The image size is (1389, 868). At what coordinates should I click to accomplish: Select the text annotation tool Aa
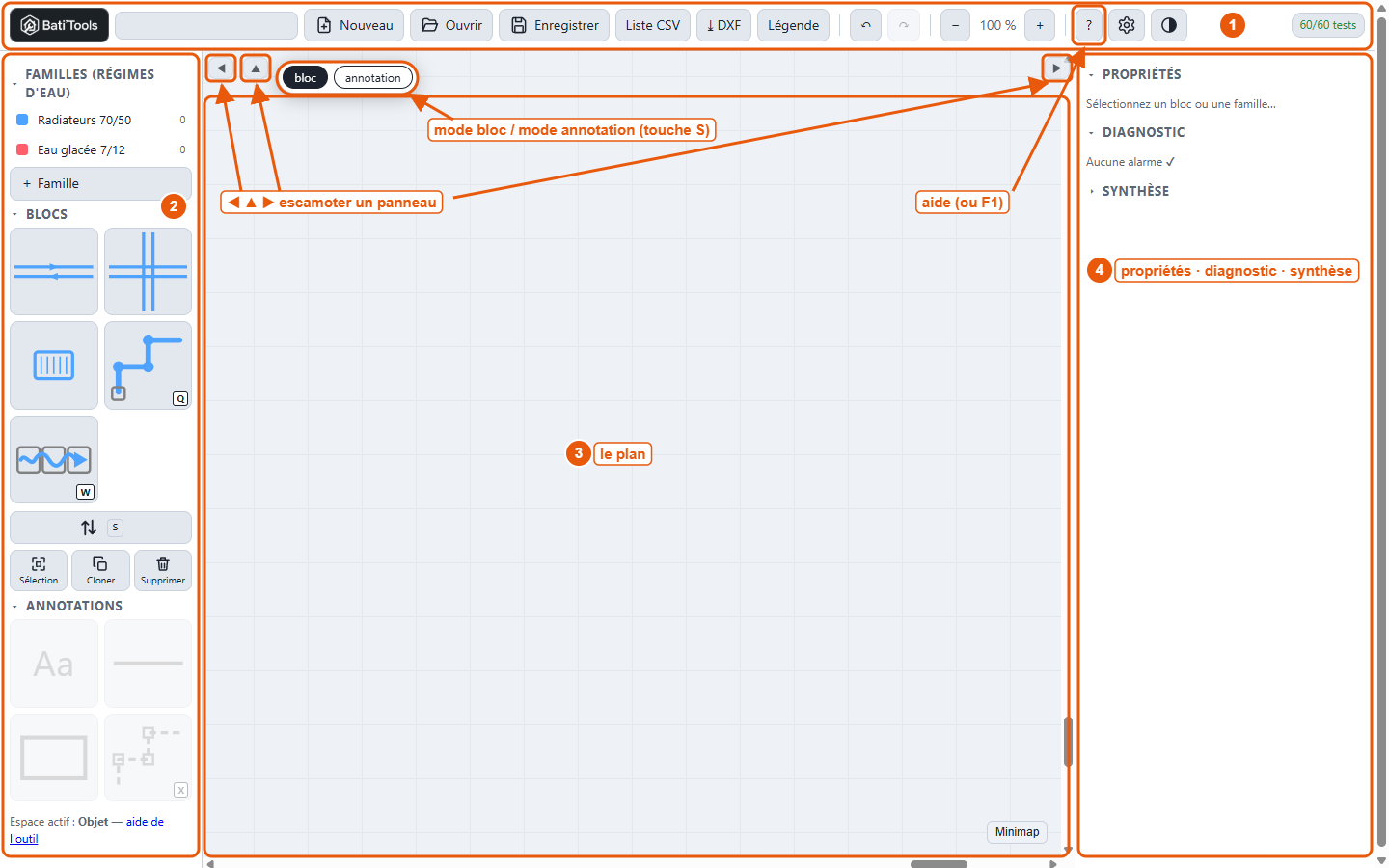pyautogui.click(x=54, y=664)
